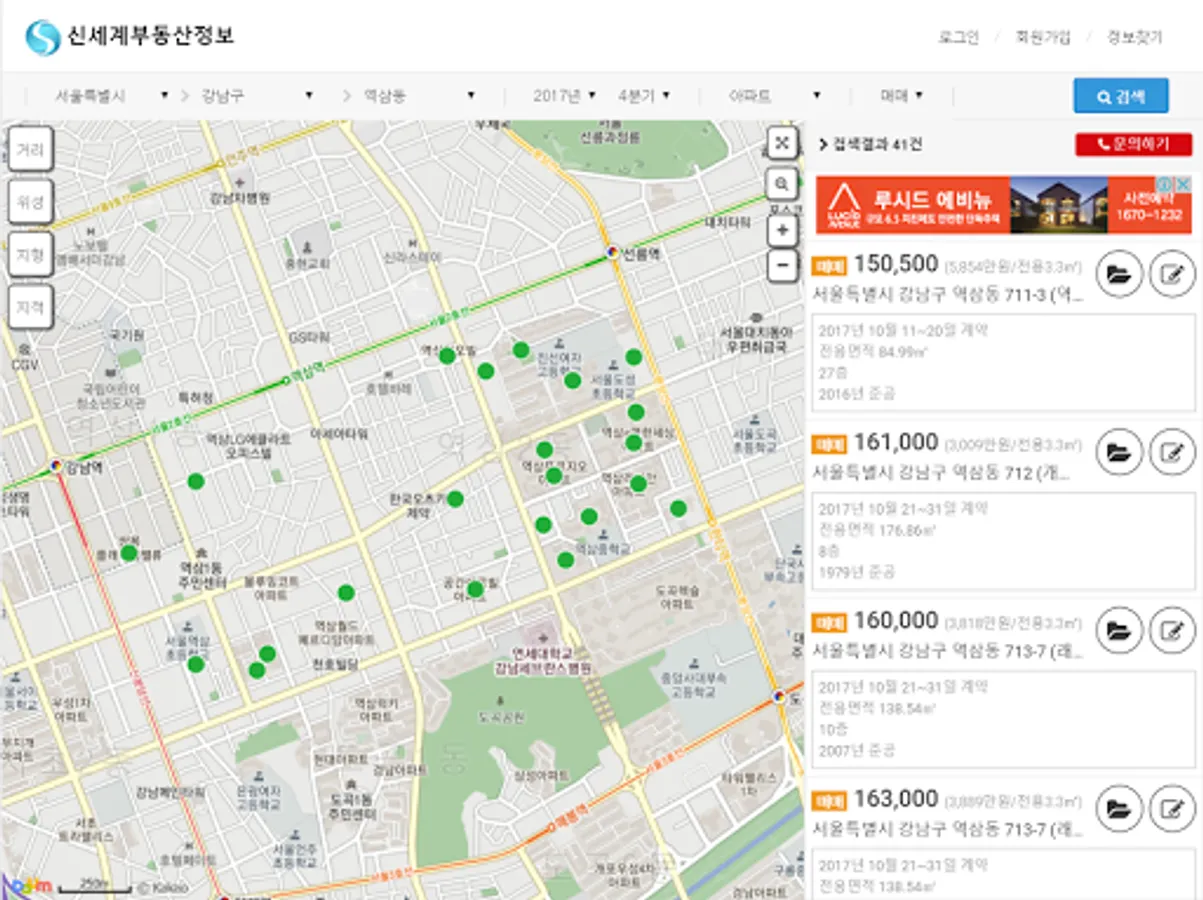Click 2007년 준공 detail text

click(x=857, y=750)
